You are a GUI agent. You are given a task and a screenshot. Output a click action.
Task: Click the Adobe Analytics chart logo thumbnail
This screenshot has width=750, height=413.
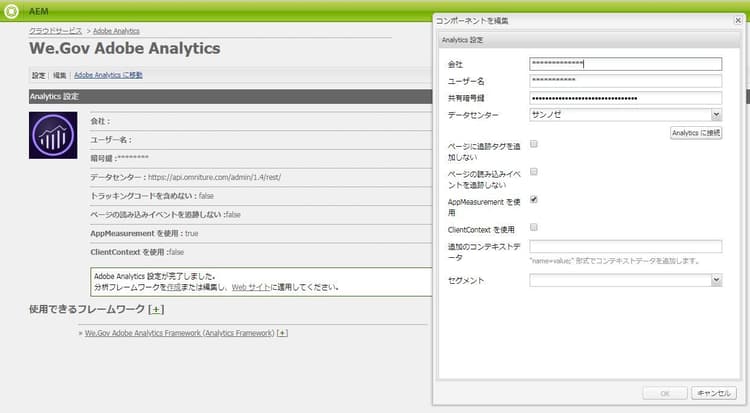click(53, 135)
